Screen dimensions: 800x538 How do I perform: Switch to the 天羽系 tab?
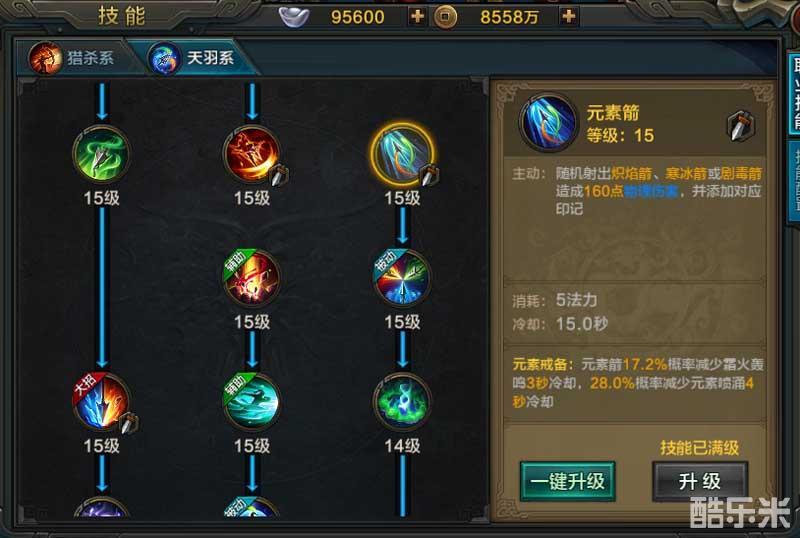coord(193,58)
